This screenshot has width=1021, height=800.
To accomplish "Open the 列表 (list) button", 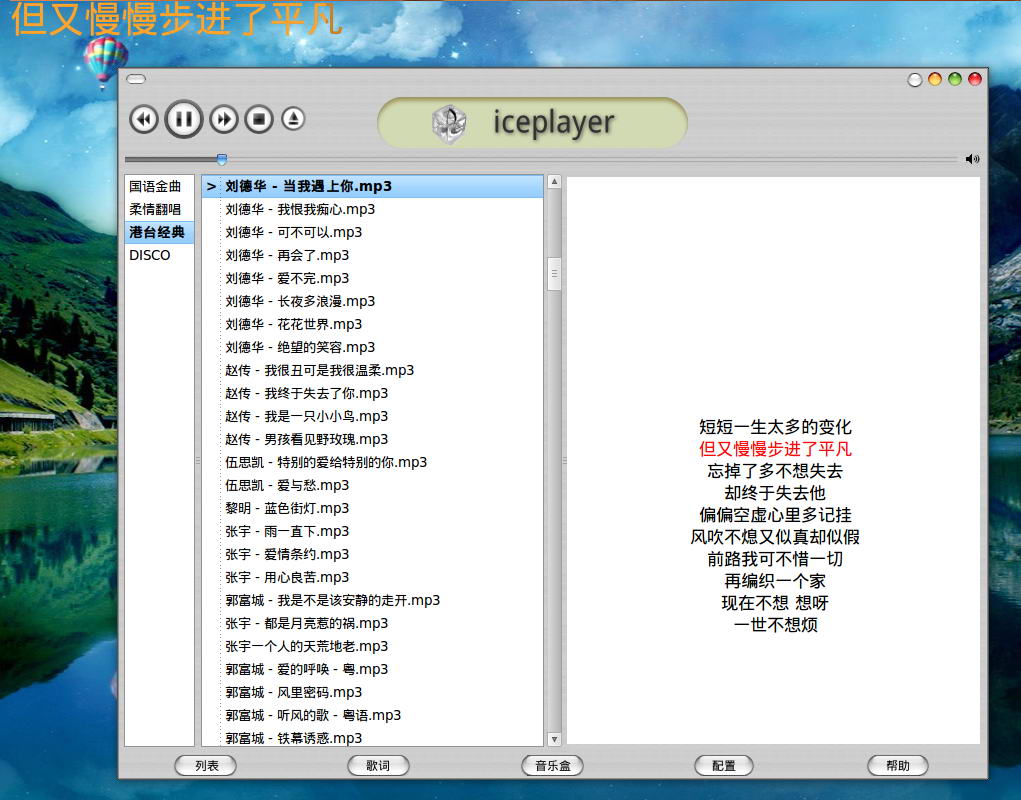I will [206, 766].
